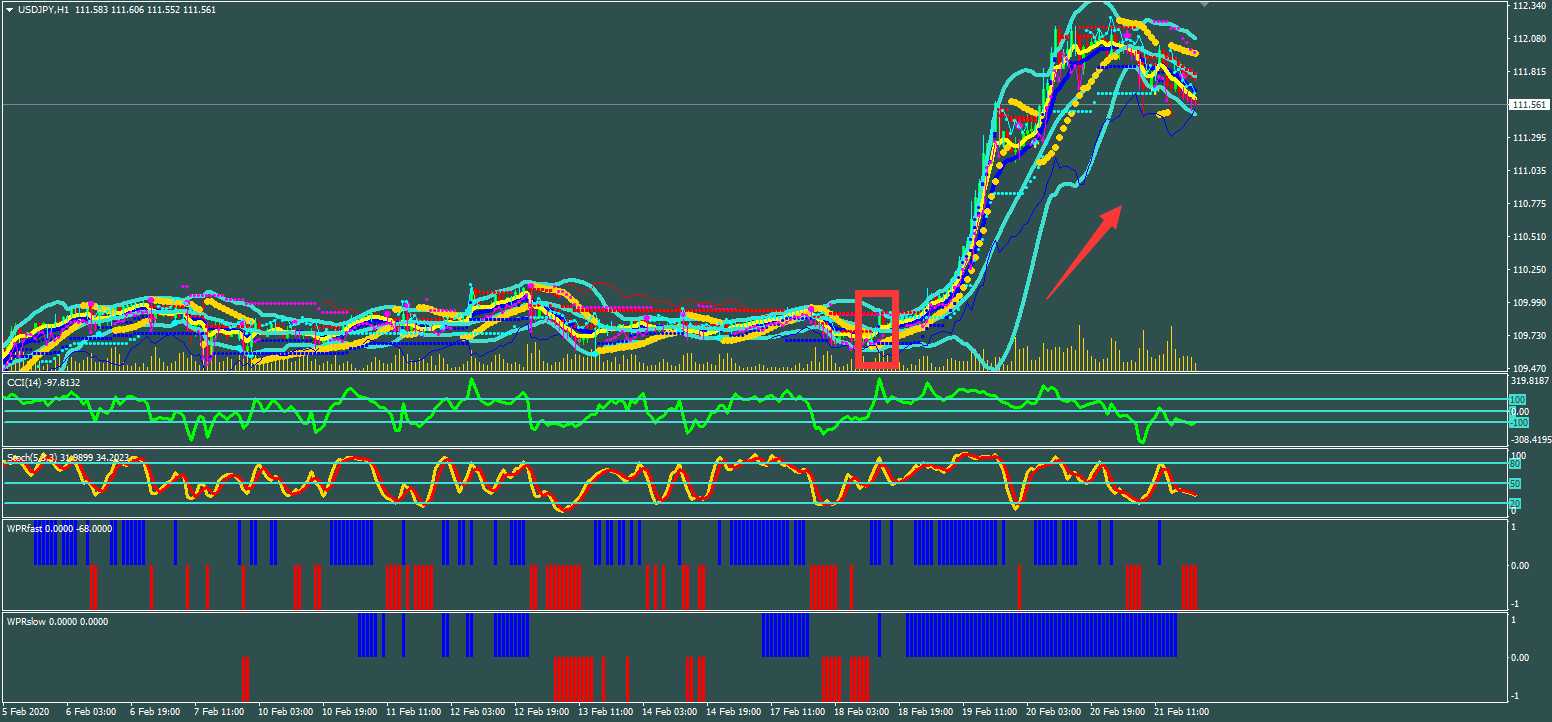This screenshot has height=722, width=1552.
Task: Click the low value 111.552 in header
Action: point(166,9)
